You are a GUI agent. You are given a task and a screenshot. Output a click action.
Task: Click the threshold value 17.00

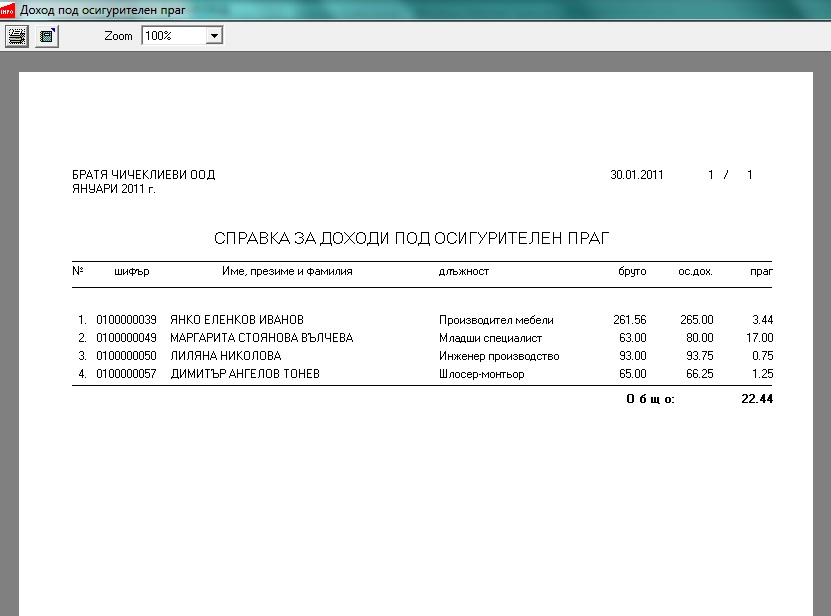(759, 338)
